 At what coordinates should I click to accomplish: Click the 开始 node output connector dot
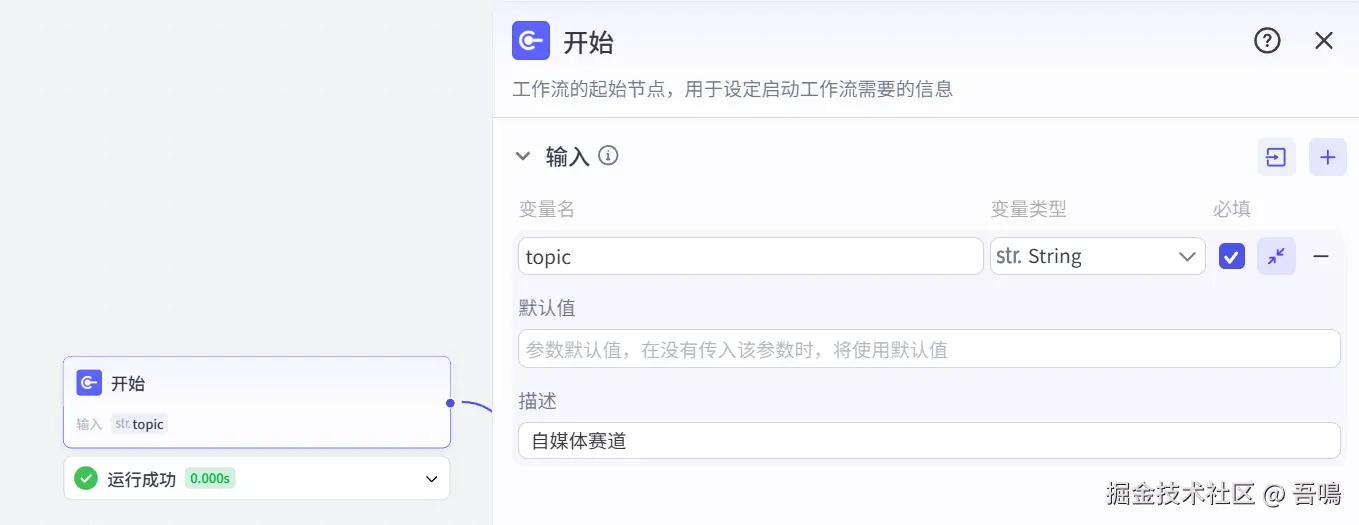[450, 403]
